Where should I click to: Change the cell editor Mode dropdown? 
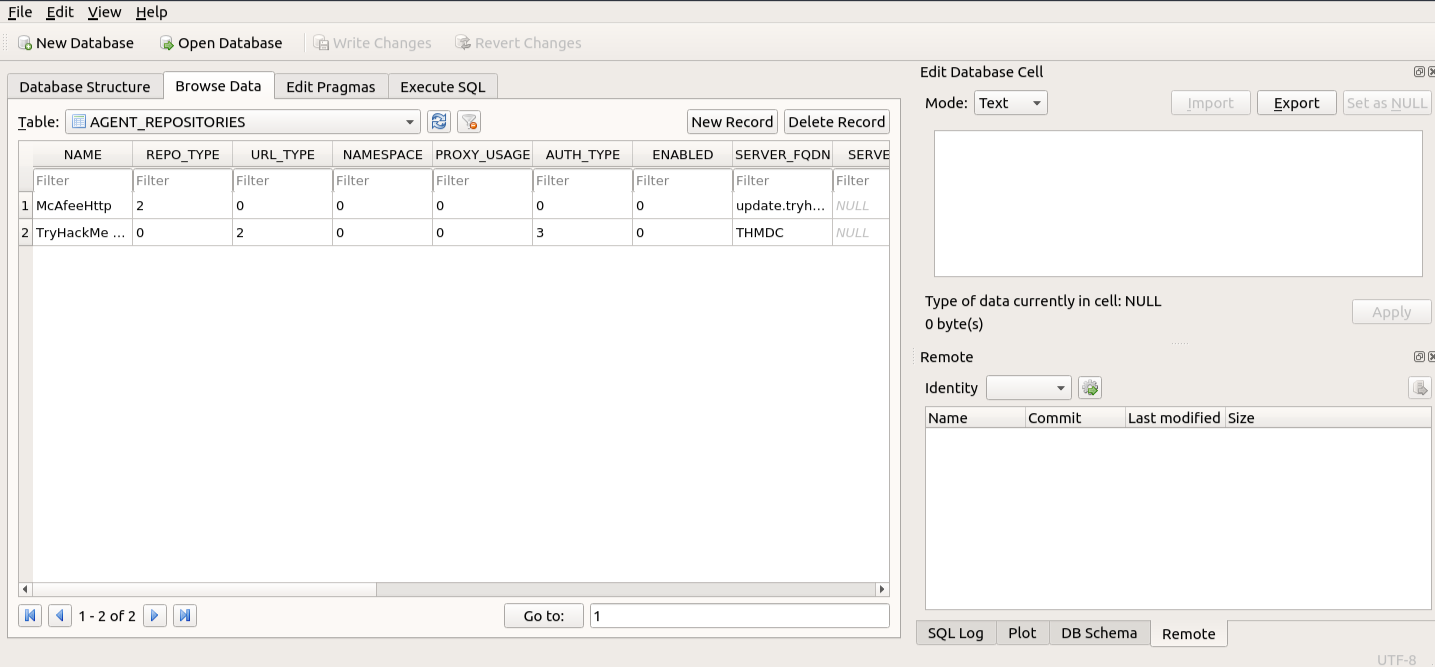(x=1010, y=102)
